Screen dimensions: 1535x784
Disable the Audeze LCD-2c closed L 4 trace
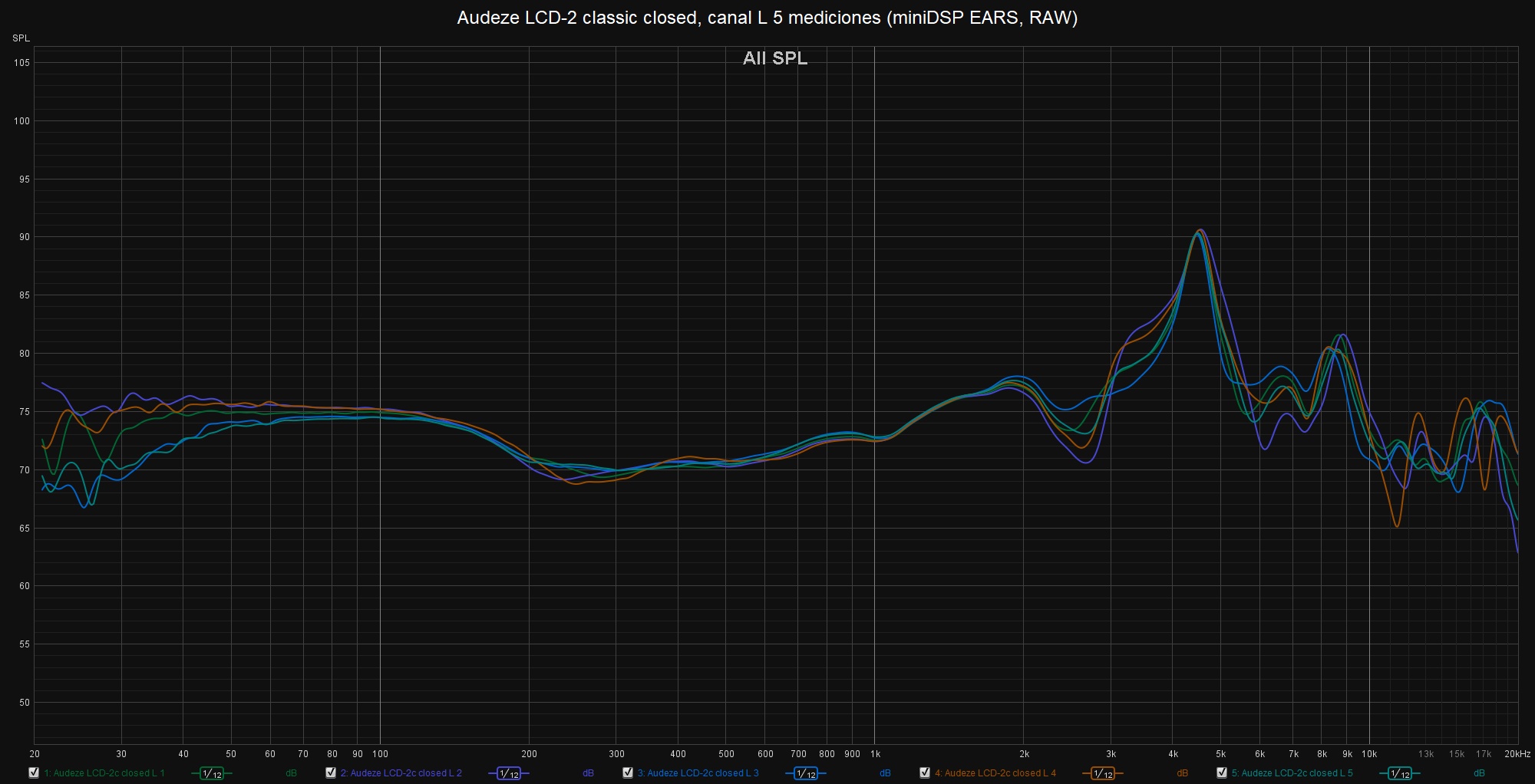925,772
